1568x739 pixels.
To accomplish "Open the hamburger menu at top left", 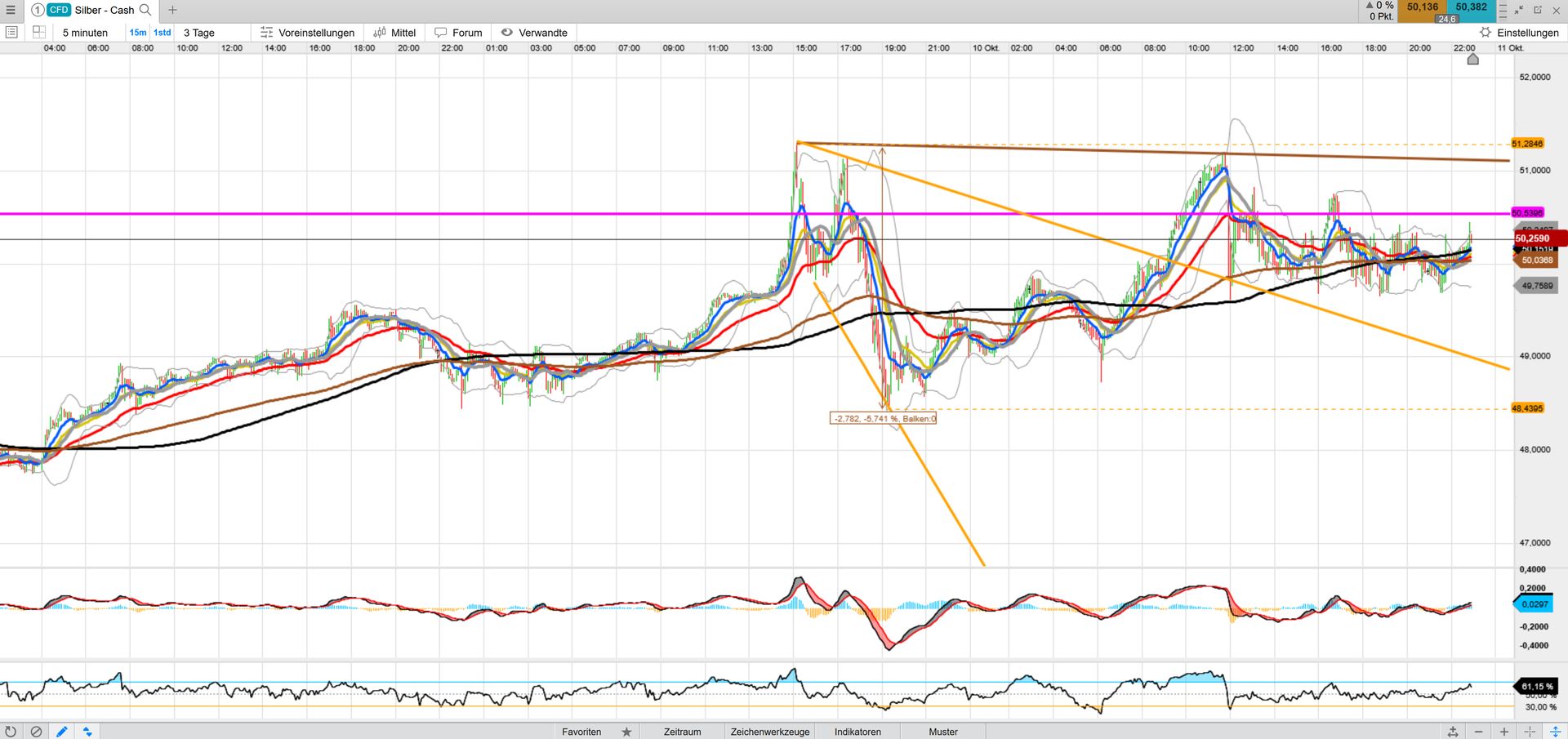I will [x=11, y=10].
